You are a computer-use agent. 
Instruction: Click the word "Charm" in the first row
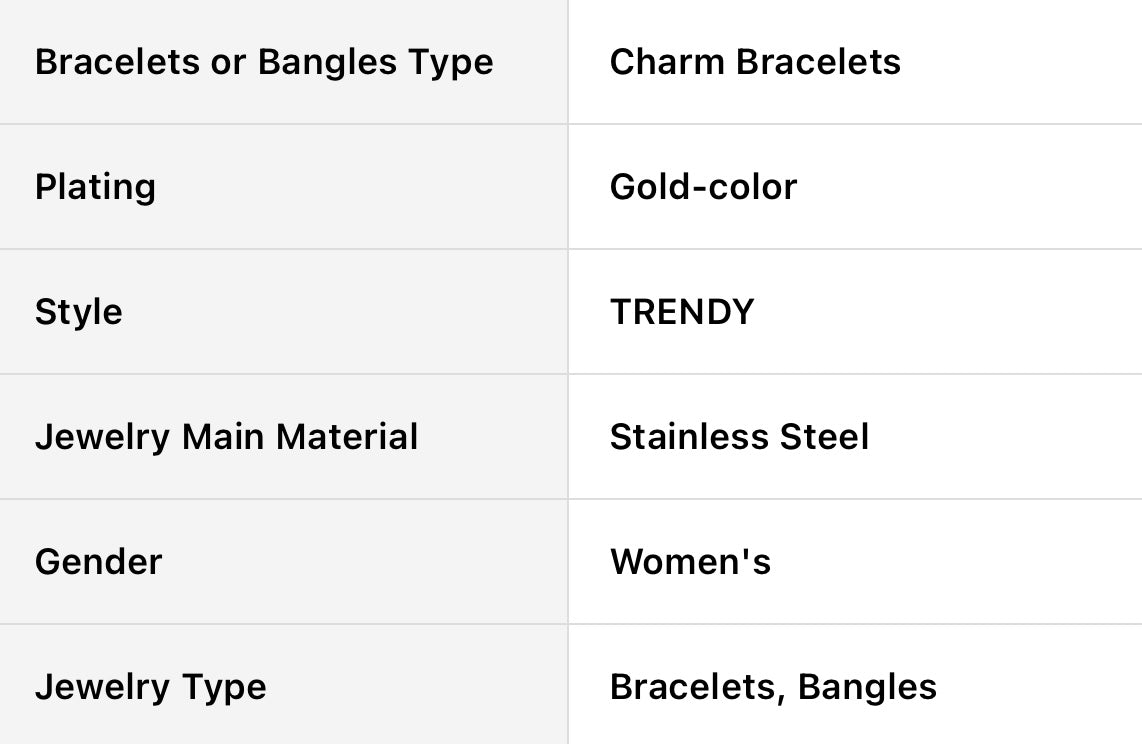coord(667,62)
